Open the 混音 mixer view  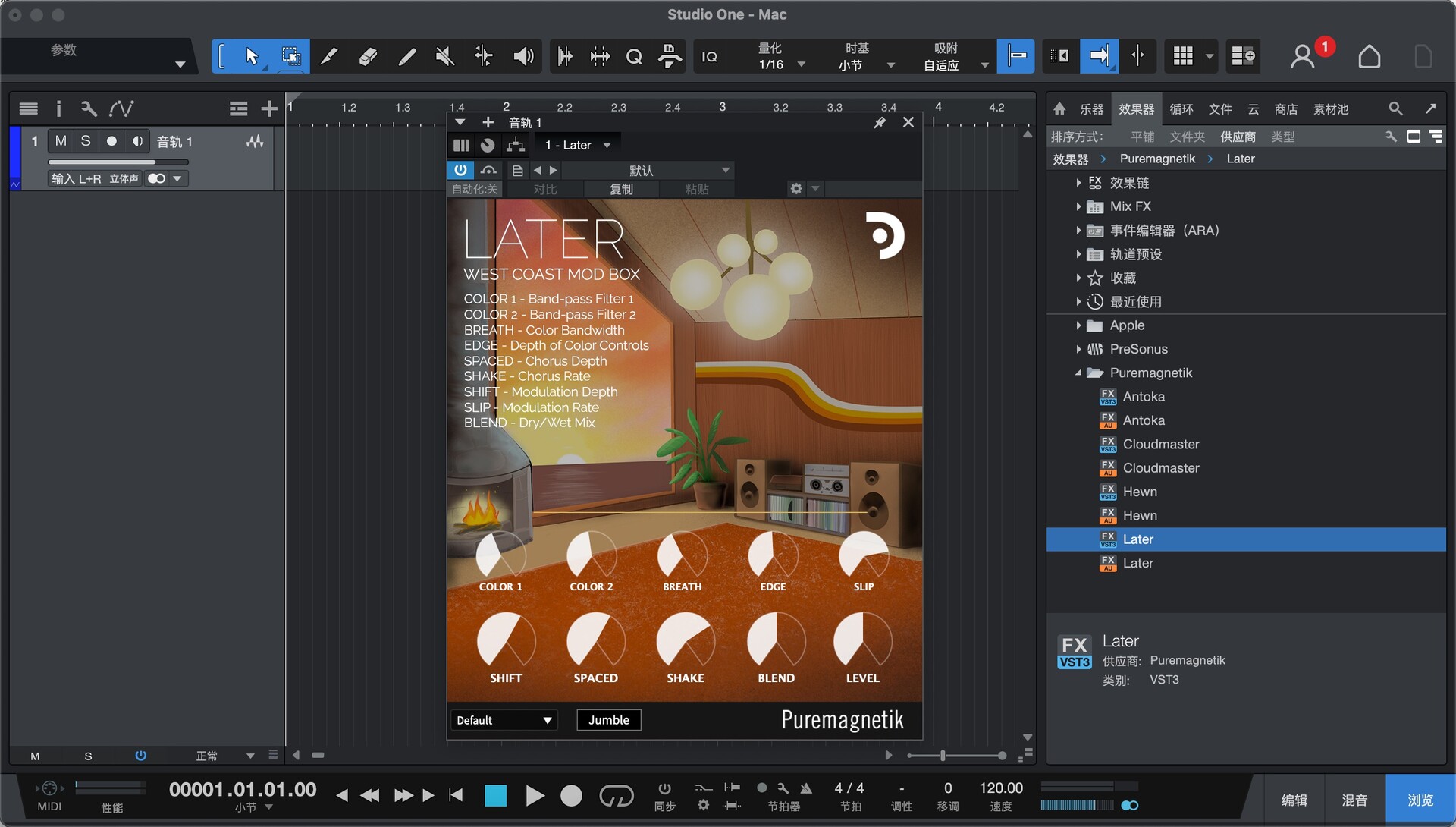1354,800
